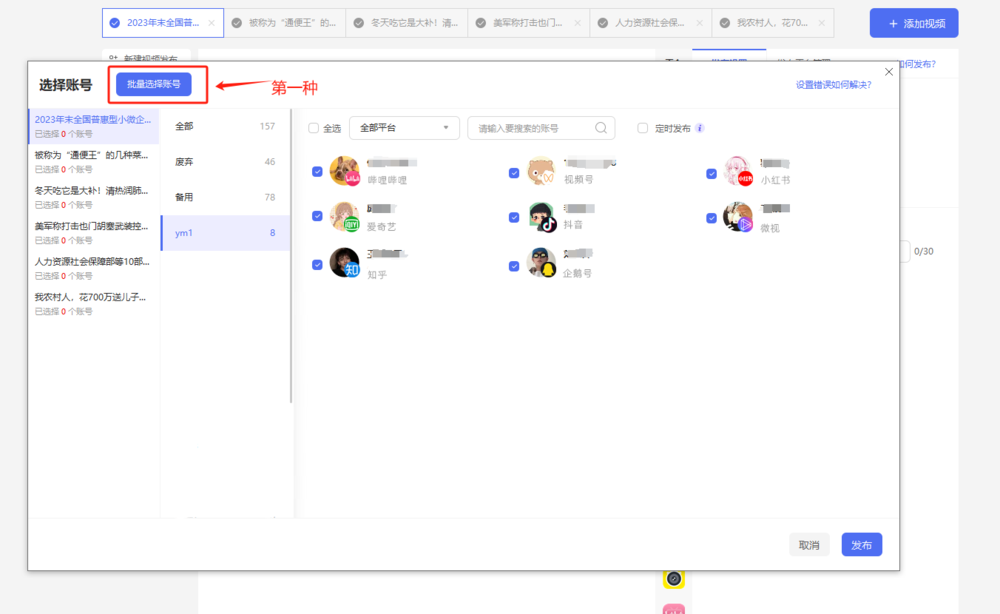Toggle the 全选 select-all checkbox
This screenshot has height=614, width=1000.
314,128
